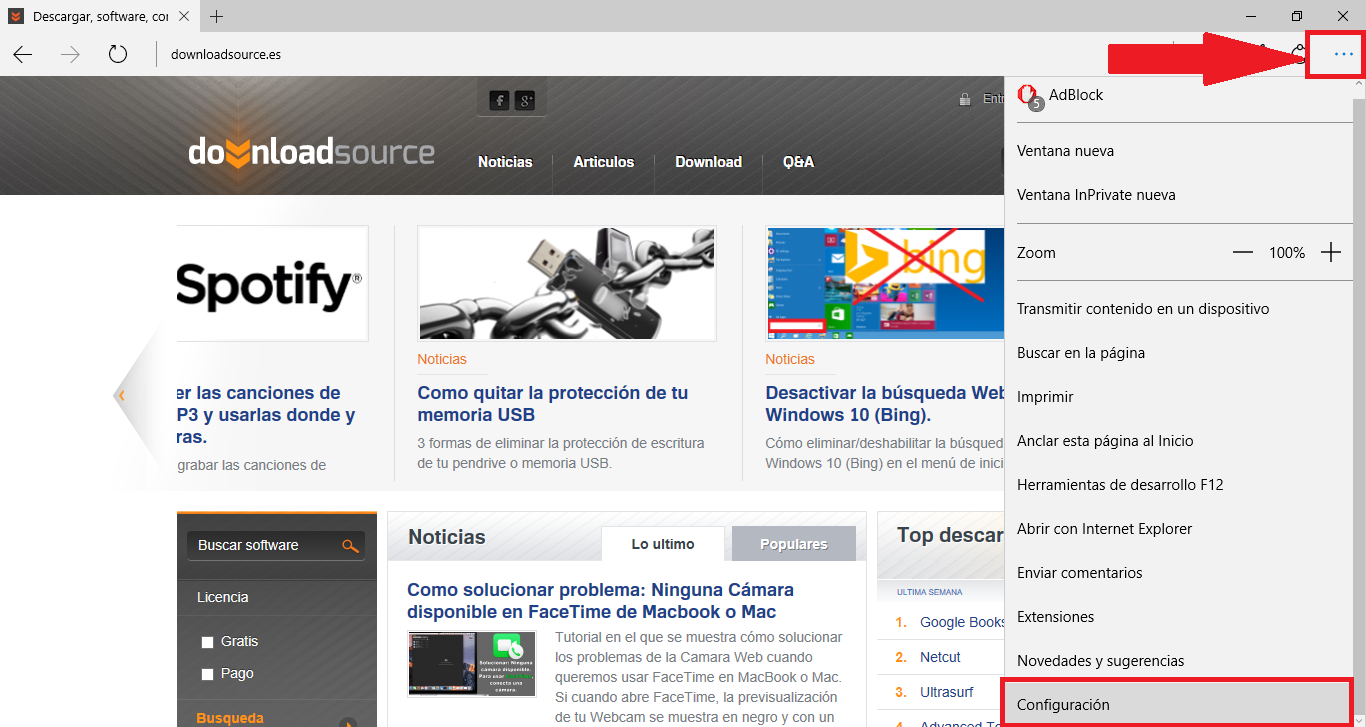
Task: Increase zoom with the plus button
Action: pos(1331,253)
